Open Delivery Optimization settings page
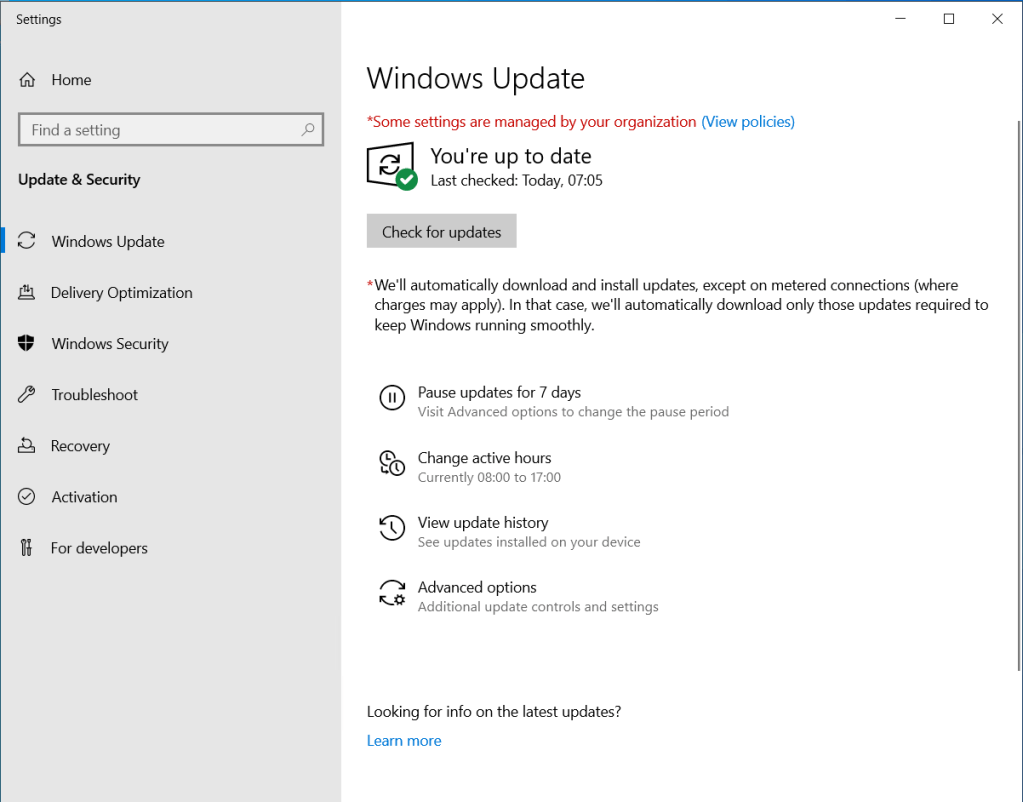 point(121,293)
